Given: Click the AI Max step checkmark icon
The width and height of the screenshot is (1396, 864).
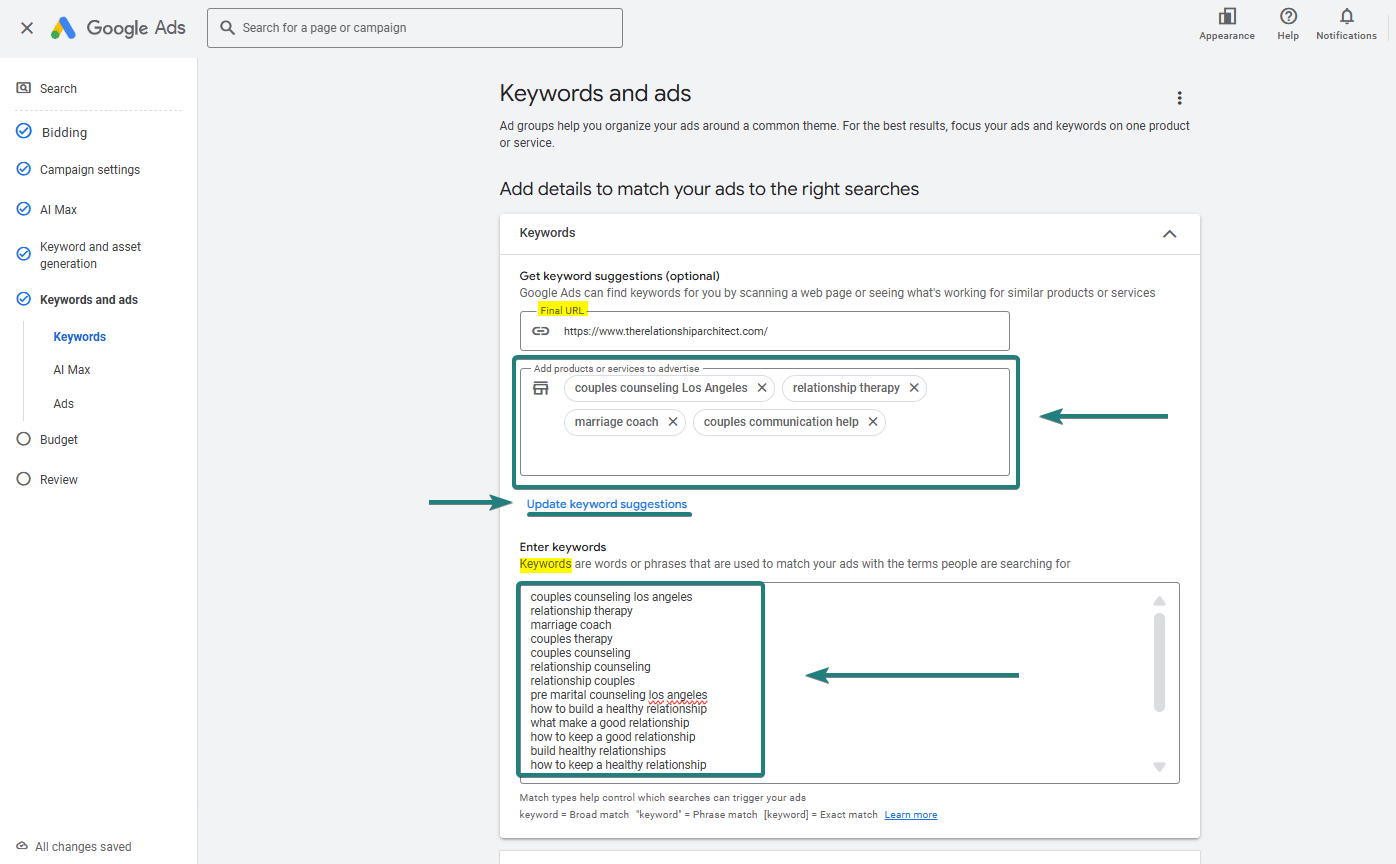Looking at the screenshot, I should pyautogui.click(x=24, y=209).
